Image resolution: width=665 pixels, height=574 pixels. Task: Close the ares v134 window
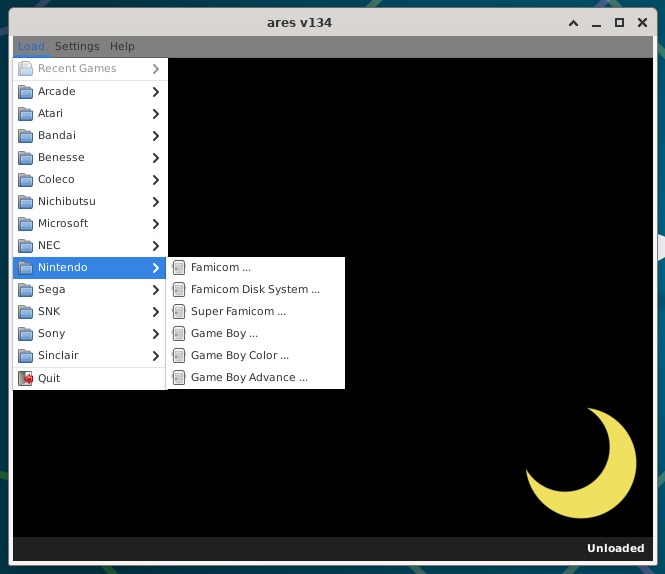click(643, 23)
